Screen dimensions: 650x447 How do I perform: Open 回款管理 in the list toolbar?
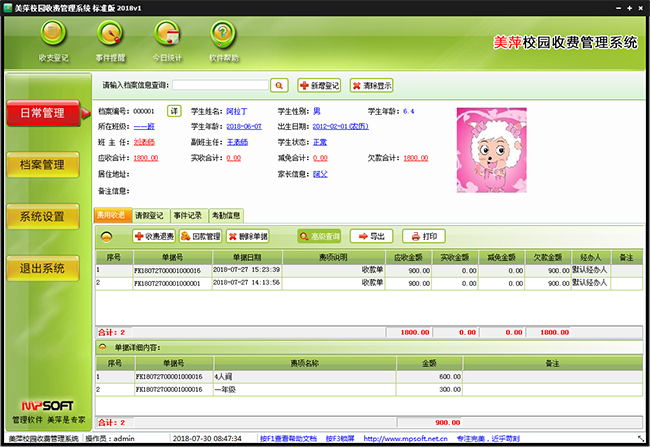click(x=199, y=236)
